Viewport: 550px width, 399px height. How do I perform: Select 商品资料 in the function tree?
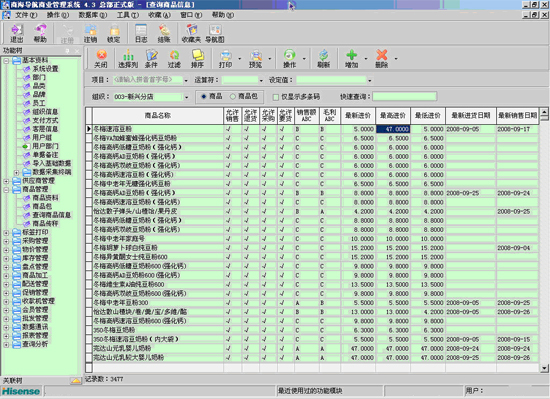[x=45, y=198]
